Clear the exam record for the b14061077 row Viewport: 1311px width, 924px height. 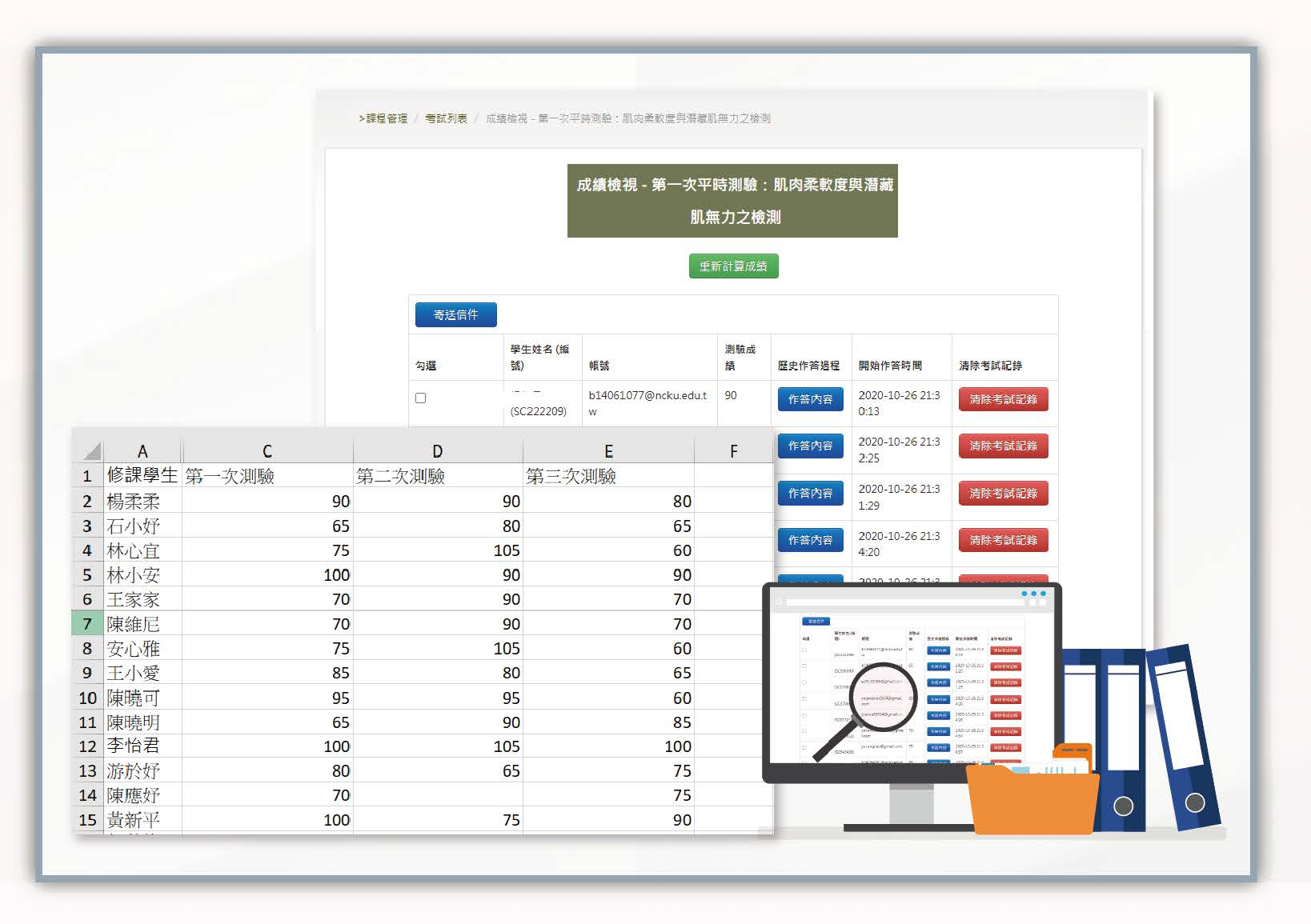click(1003, 399)
